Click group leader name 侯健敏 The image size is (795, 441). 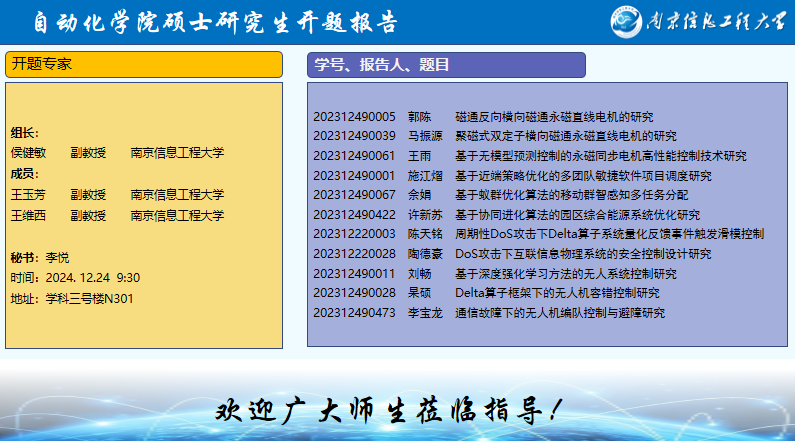tap(29, 153)
